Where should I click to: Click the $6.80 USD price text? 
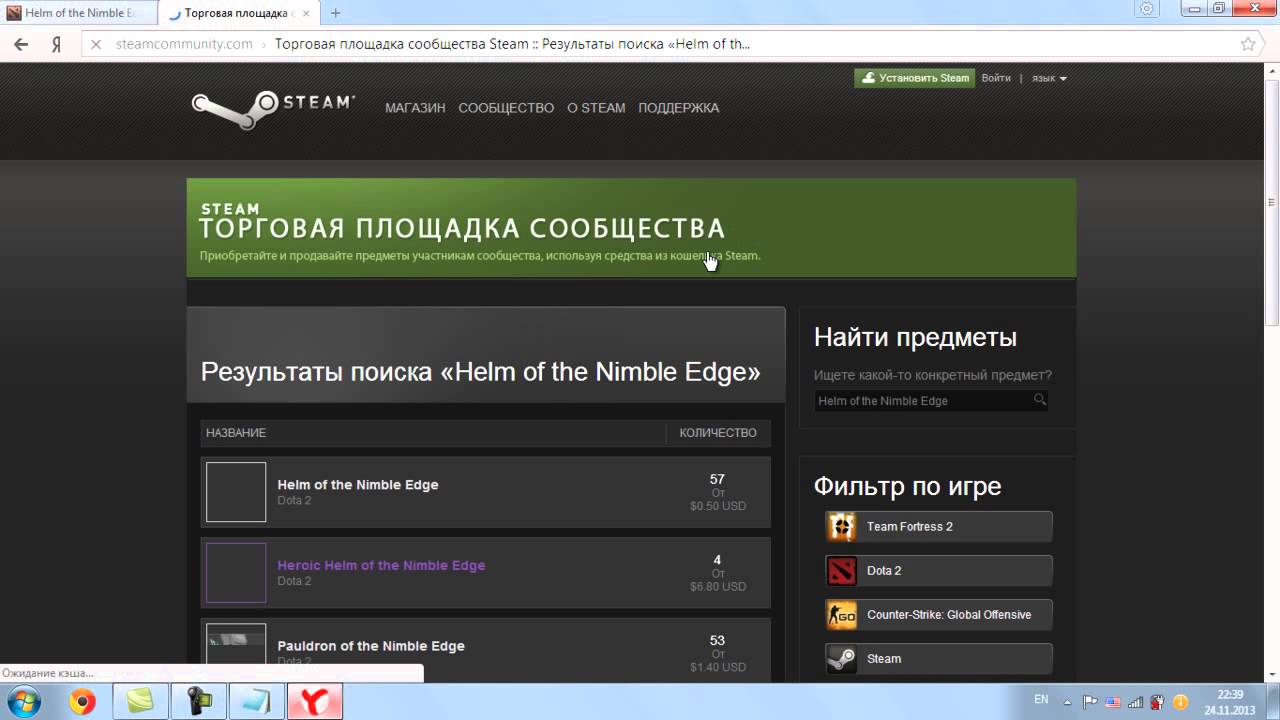tap(718, 587)
